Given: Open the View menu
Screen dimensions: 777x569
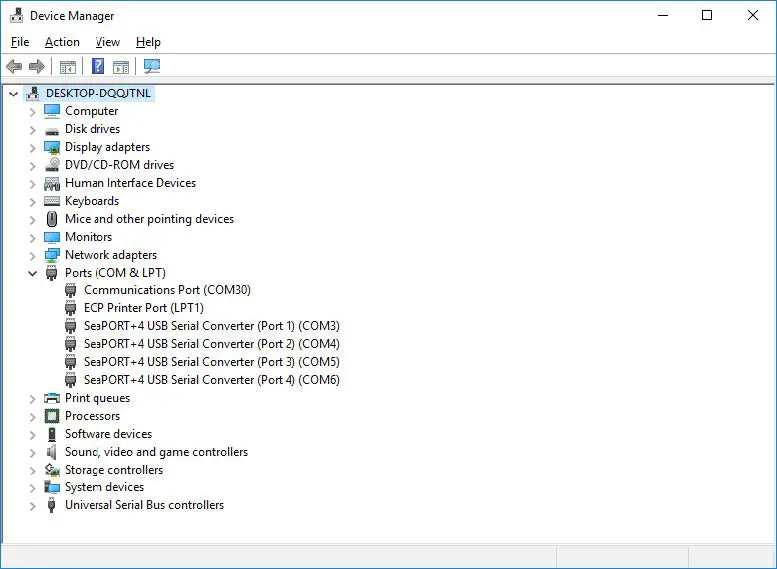Looking at the screenshot, I should (x=108, y=42).
